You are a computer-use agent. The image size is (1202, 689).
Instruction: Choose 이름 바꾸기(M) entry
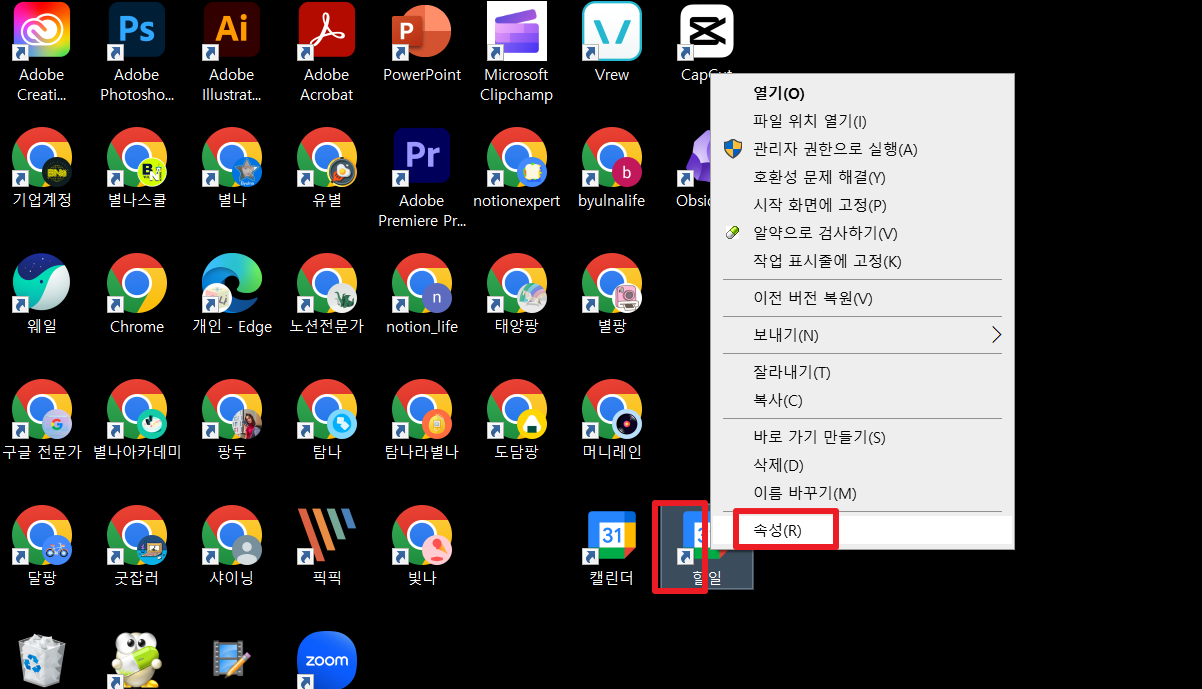862,493
